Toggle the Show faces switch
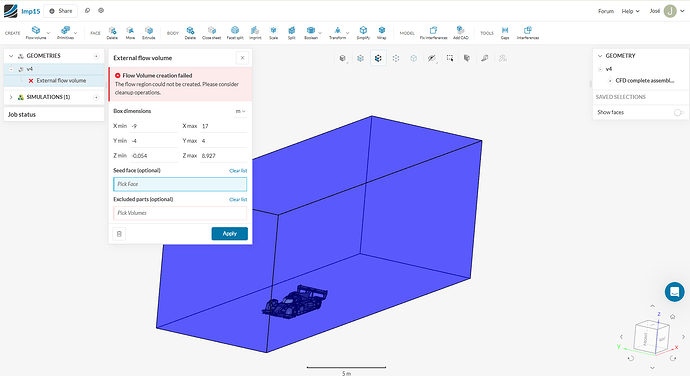This screenshot has height=376, width=690. point(679,113)
